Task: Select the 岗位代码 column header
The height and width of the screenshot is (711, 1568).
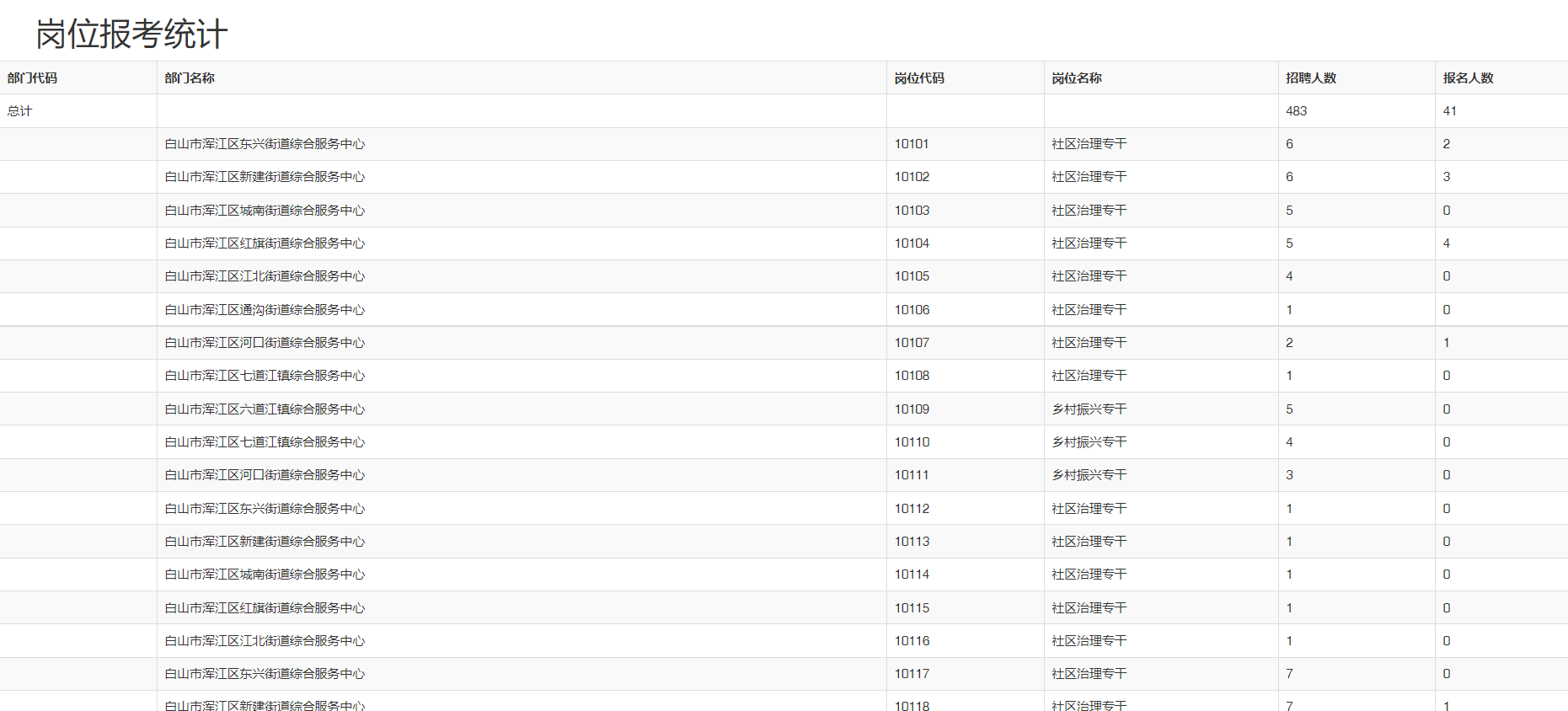Action: click(x=919, y=78)
